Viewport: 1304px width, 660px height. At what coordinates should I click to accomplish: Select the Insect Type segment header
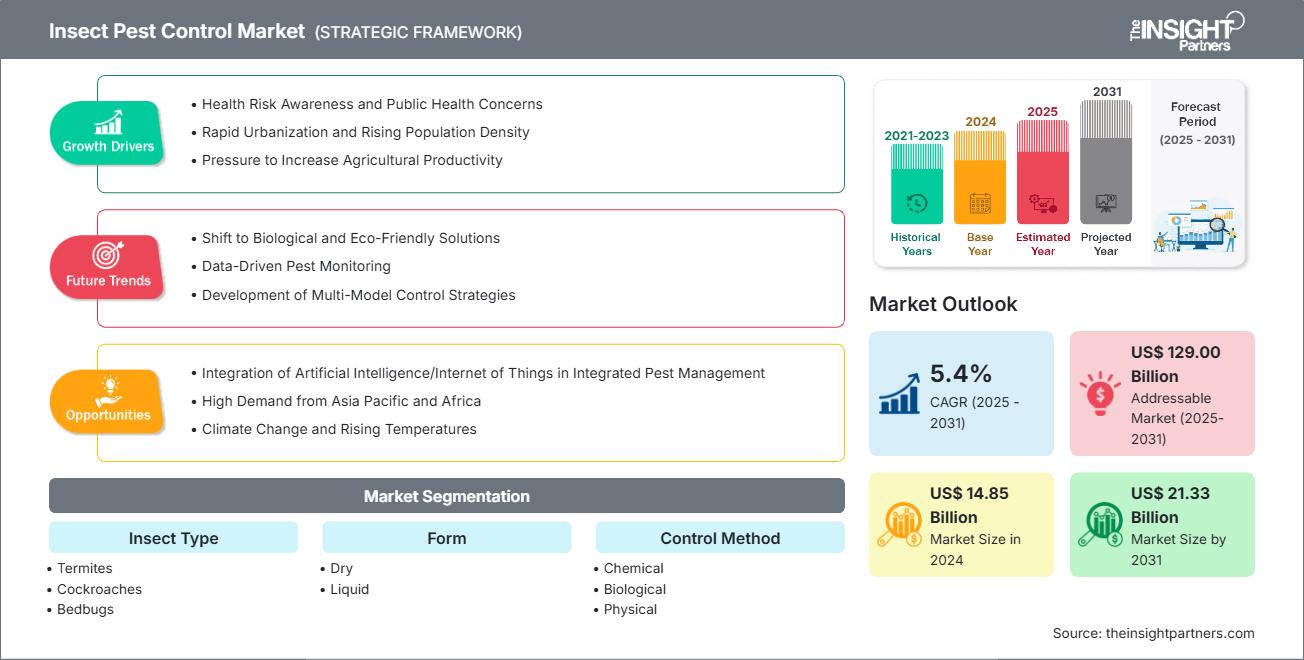point(173,537)
